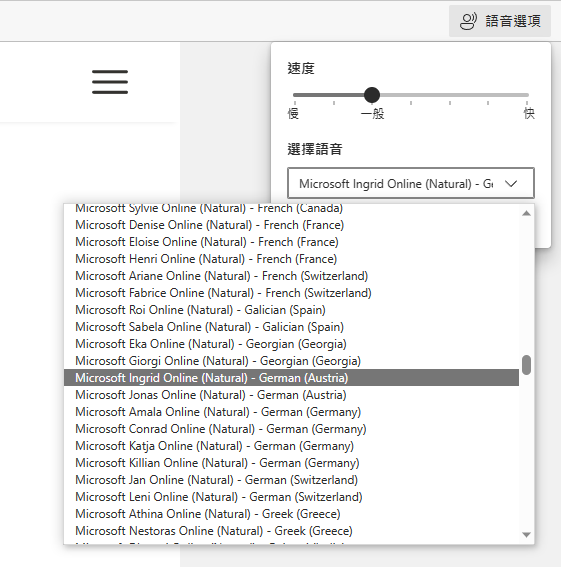
Task: Select Microsoft Roi Galician (Spain)
Action: (x=292, y=310)
